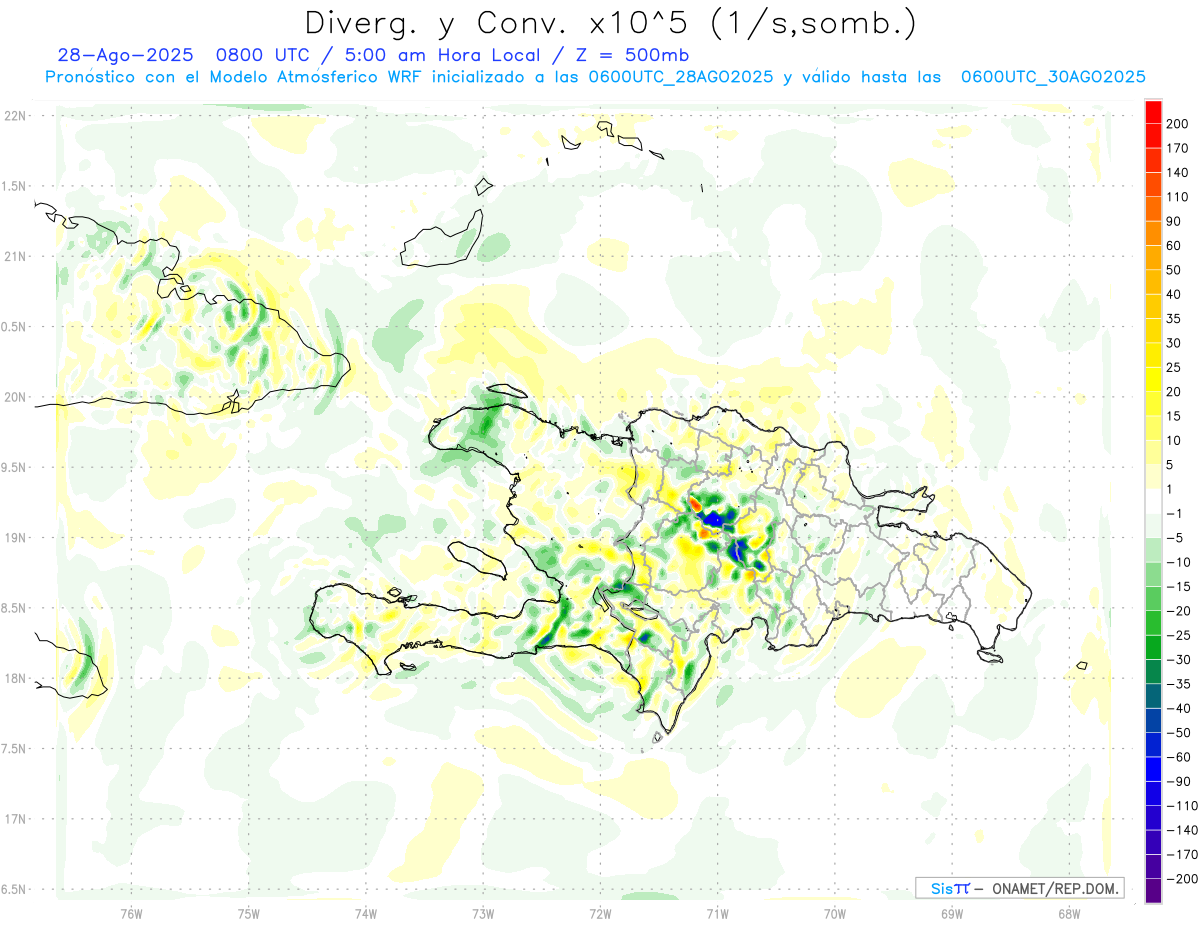
Task: Click color scale value '-140'
Action: [1182, 830]
